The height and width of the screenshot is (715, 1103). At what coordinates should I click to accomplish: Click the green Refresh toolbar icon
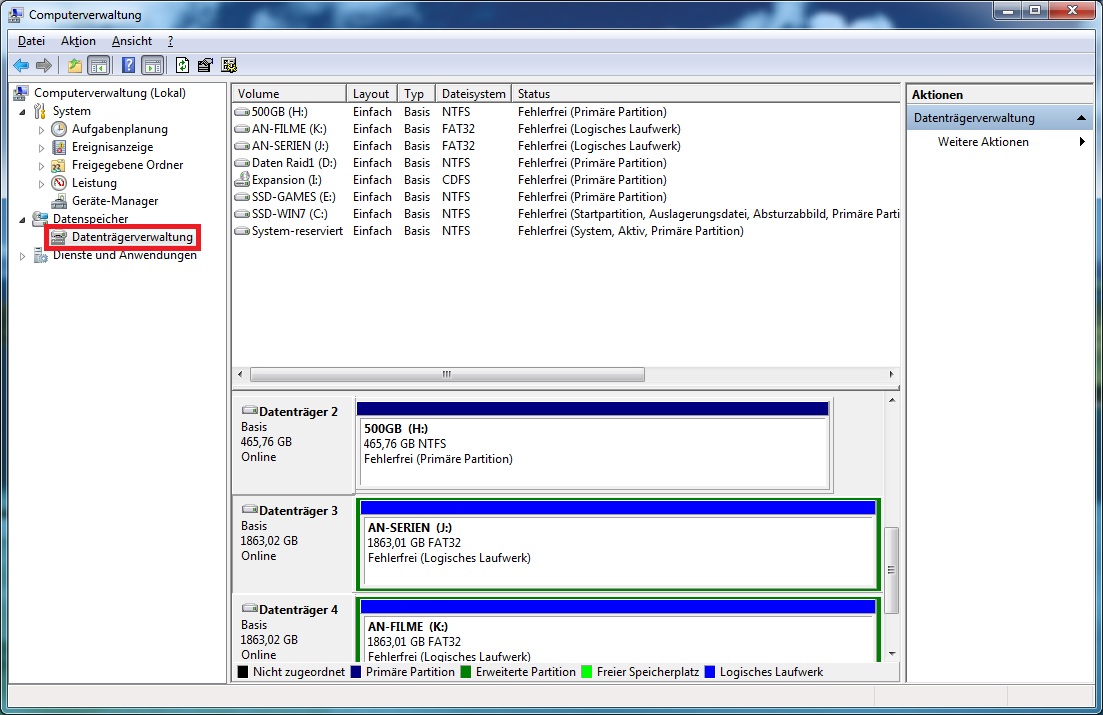coord(182,65)
